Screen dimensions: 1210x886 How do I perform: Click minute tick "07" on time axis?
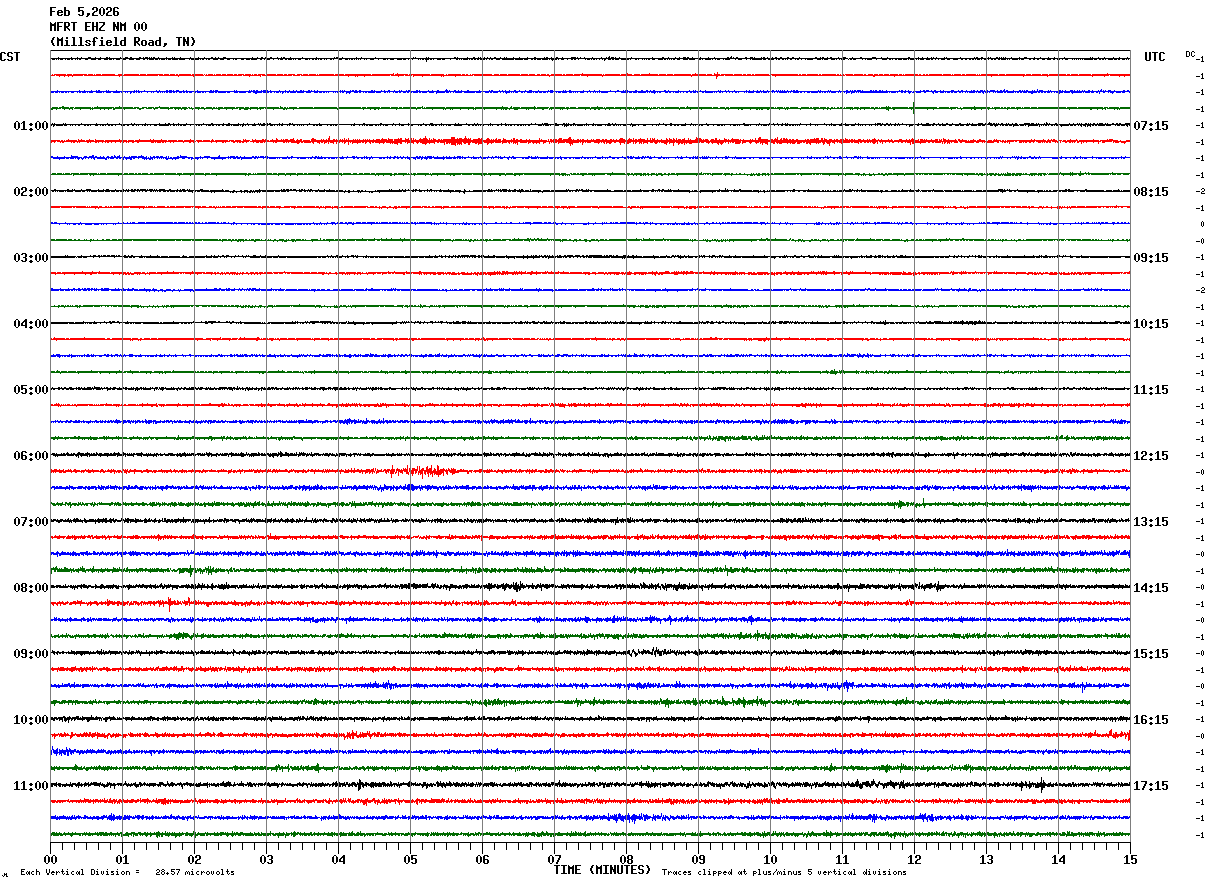point(554,859)
